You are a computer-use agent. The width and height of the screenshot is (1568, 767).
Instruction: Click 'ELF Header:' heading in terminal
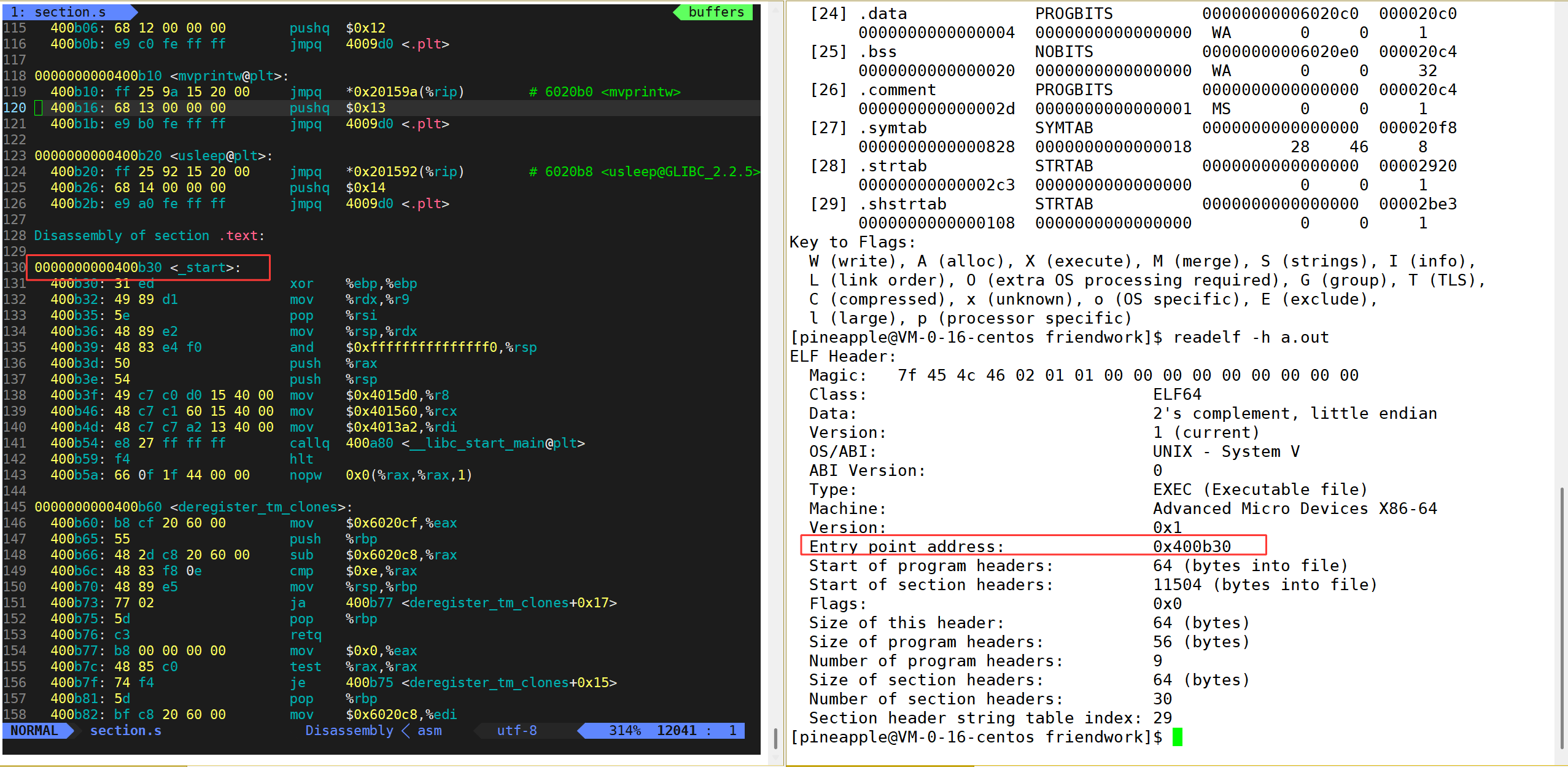tap(843, 356)
